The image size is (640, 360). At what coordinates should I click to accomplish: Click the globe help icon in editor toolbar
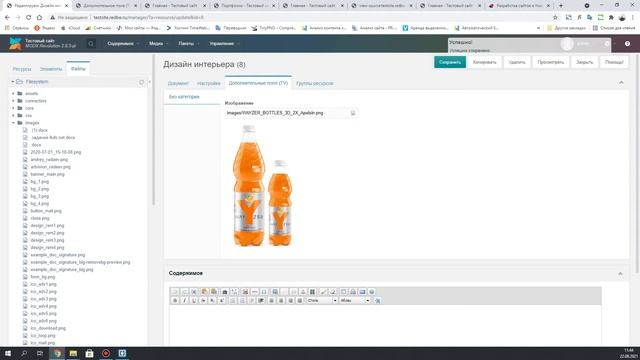(371, 291)
